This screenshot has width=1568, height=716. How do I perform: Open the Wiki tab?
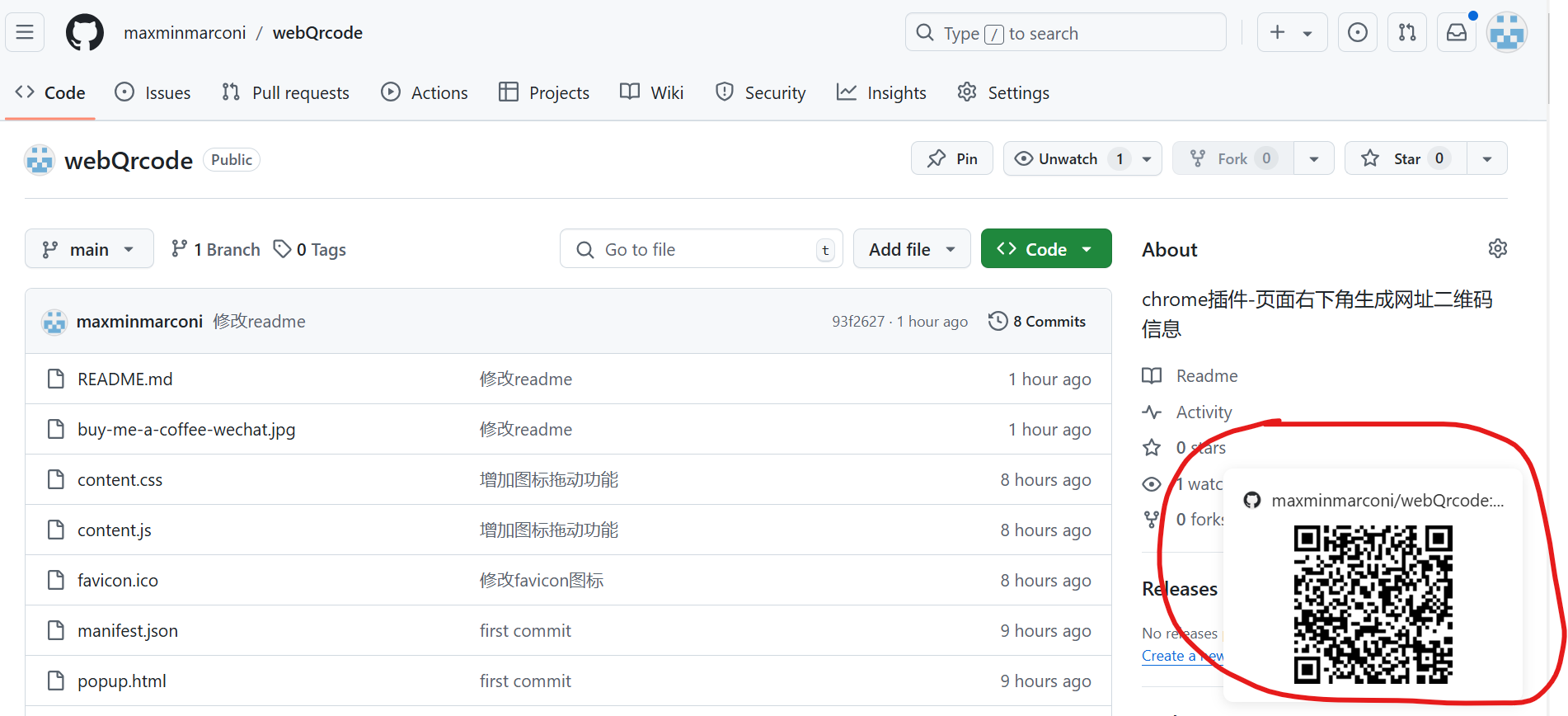[651, 92]
